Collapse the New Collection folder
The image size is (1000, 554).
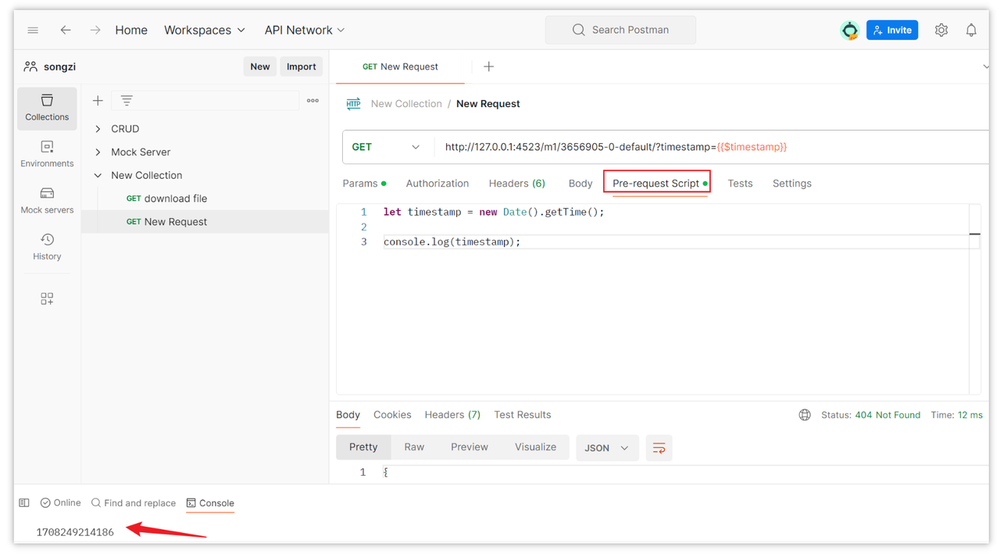tap(98, 175)
